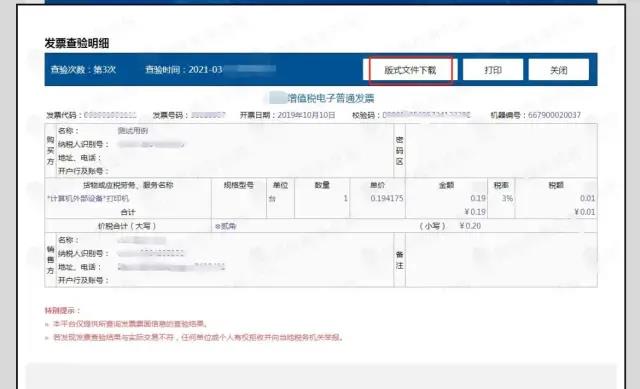The width and height of the screenshot is (640, 389).
Task: Click the 价税合计（大写）label
Action: click(127, 226)
